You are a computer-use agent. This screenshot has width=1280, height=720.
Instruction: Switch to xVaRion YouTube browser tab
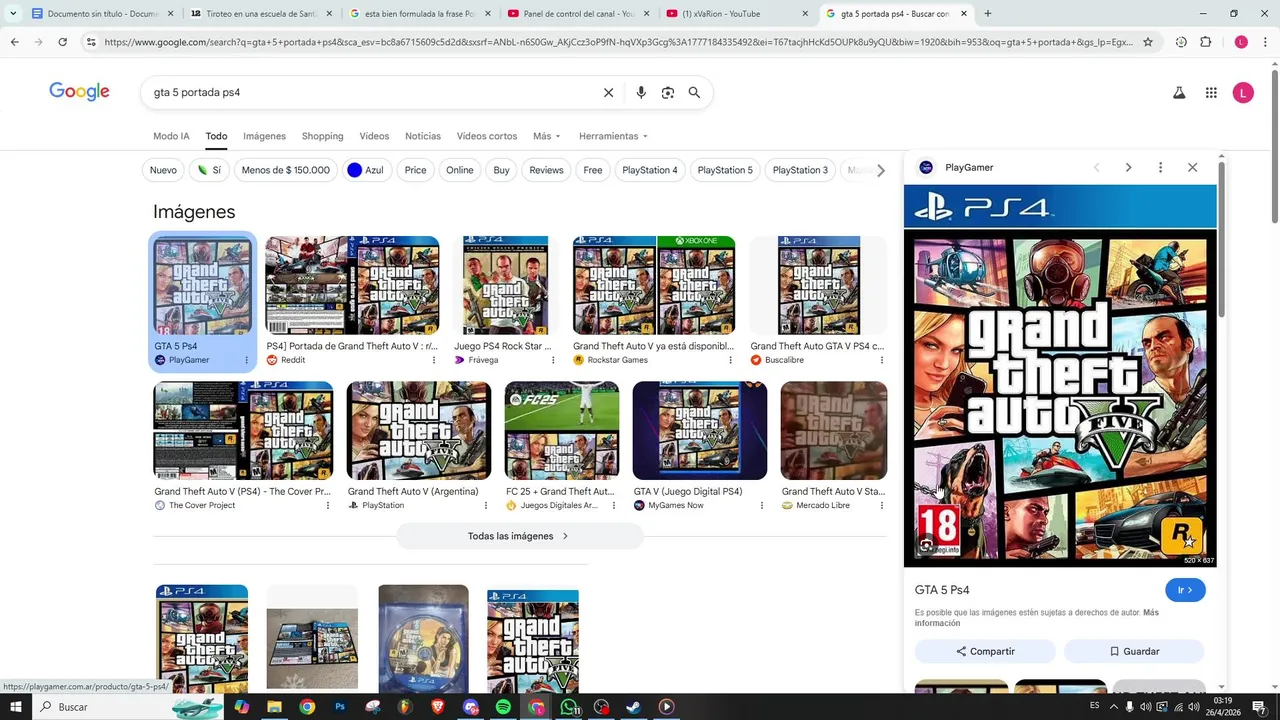738,14
